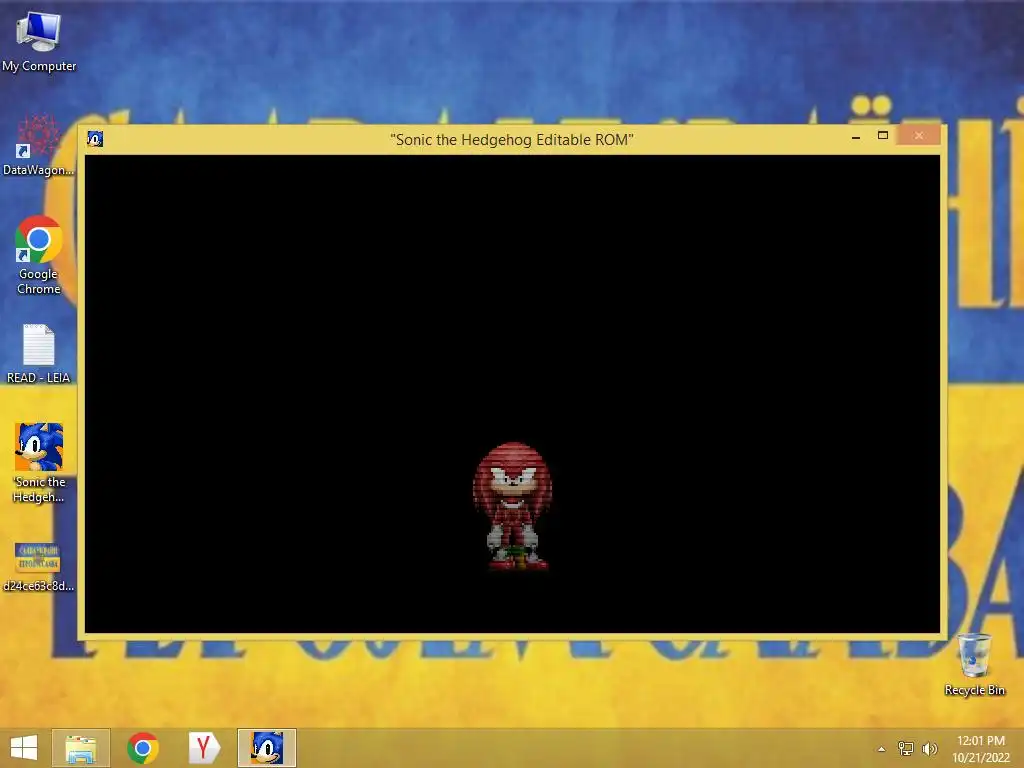
Task: Activate the Sonic game taskbar button
Action: (267, 748)
